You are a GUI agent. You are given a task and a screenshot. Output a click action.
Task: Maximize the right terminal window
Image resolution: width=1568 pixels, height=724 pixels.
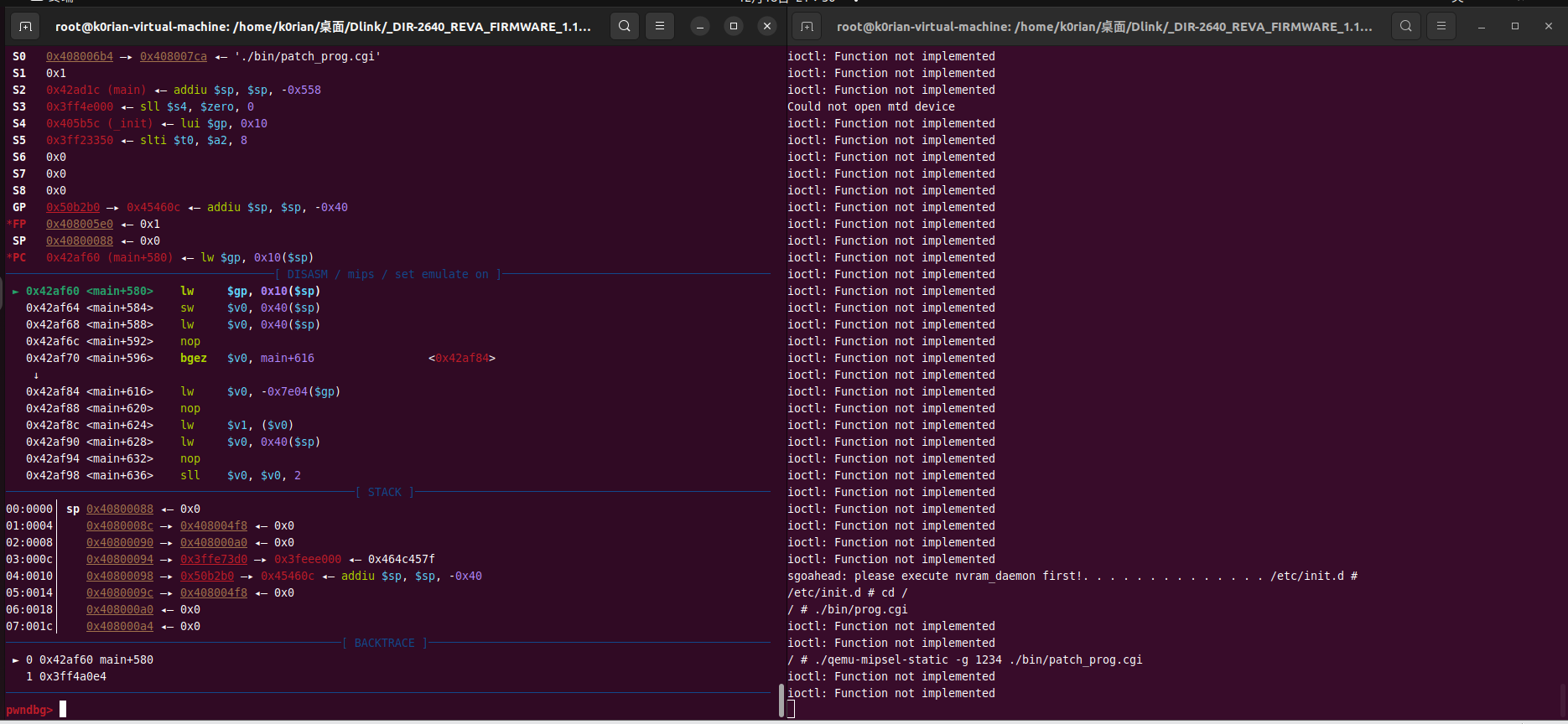[x=1515, y=27]
